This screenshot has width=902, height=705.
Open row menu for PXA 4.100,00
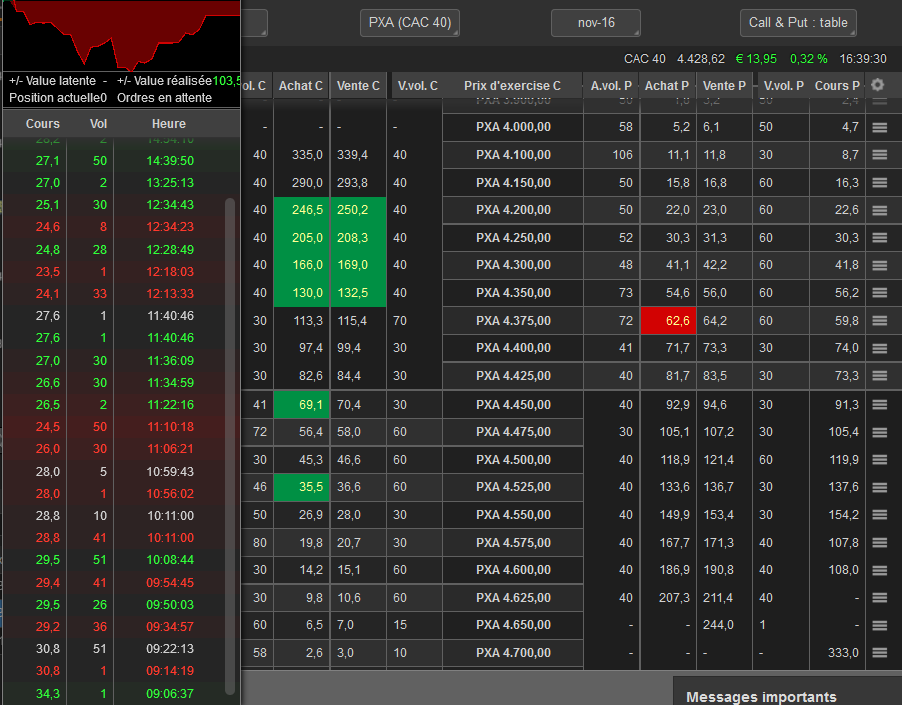click(879, 155)
